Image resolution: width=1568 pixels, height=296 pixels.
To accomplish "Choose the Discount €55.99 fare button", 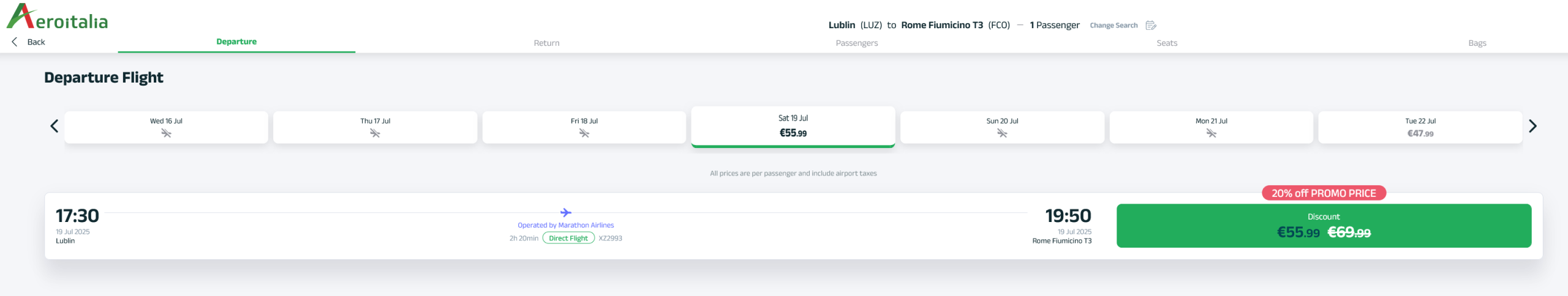I will 1324,226.
